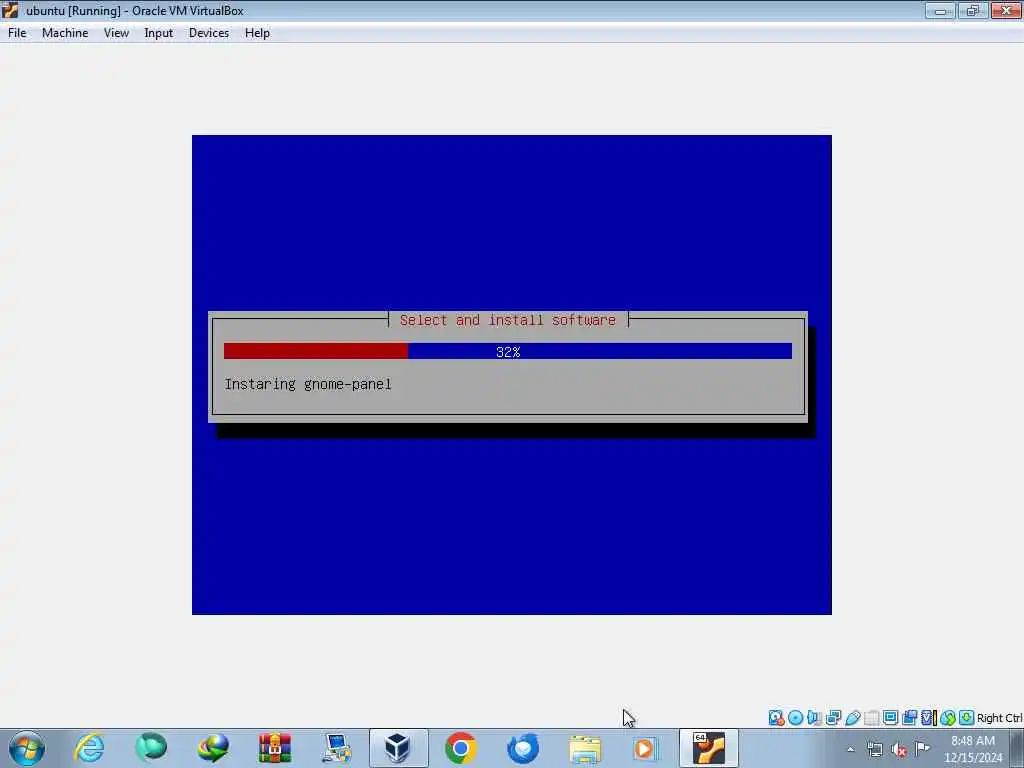Image resolution: width=1024 pixels, height=768 pixels.
Task: Open the Machine menu
Action: 65,33
